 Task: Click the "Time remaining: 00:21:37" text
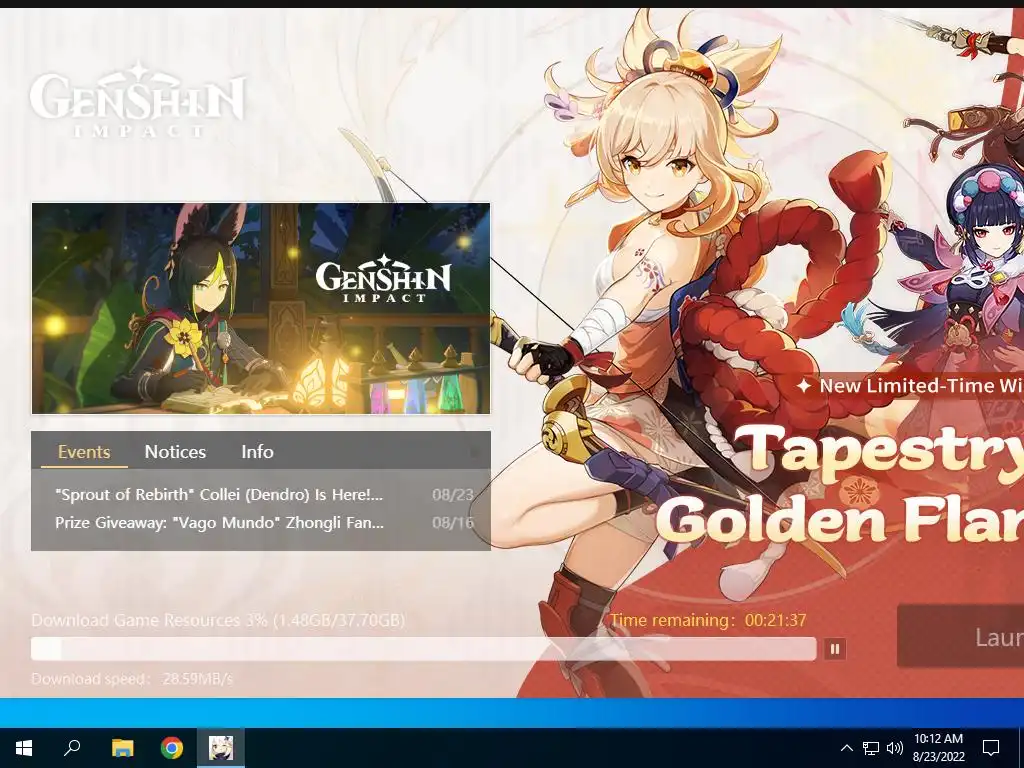coord(708,620)
